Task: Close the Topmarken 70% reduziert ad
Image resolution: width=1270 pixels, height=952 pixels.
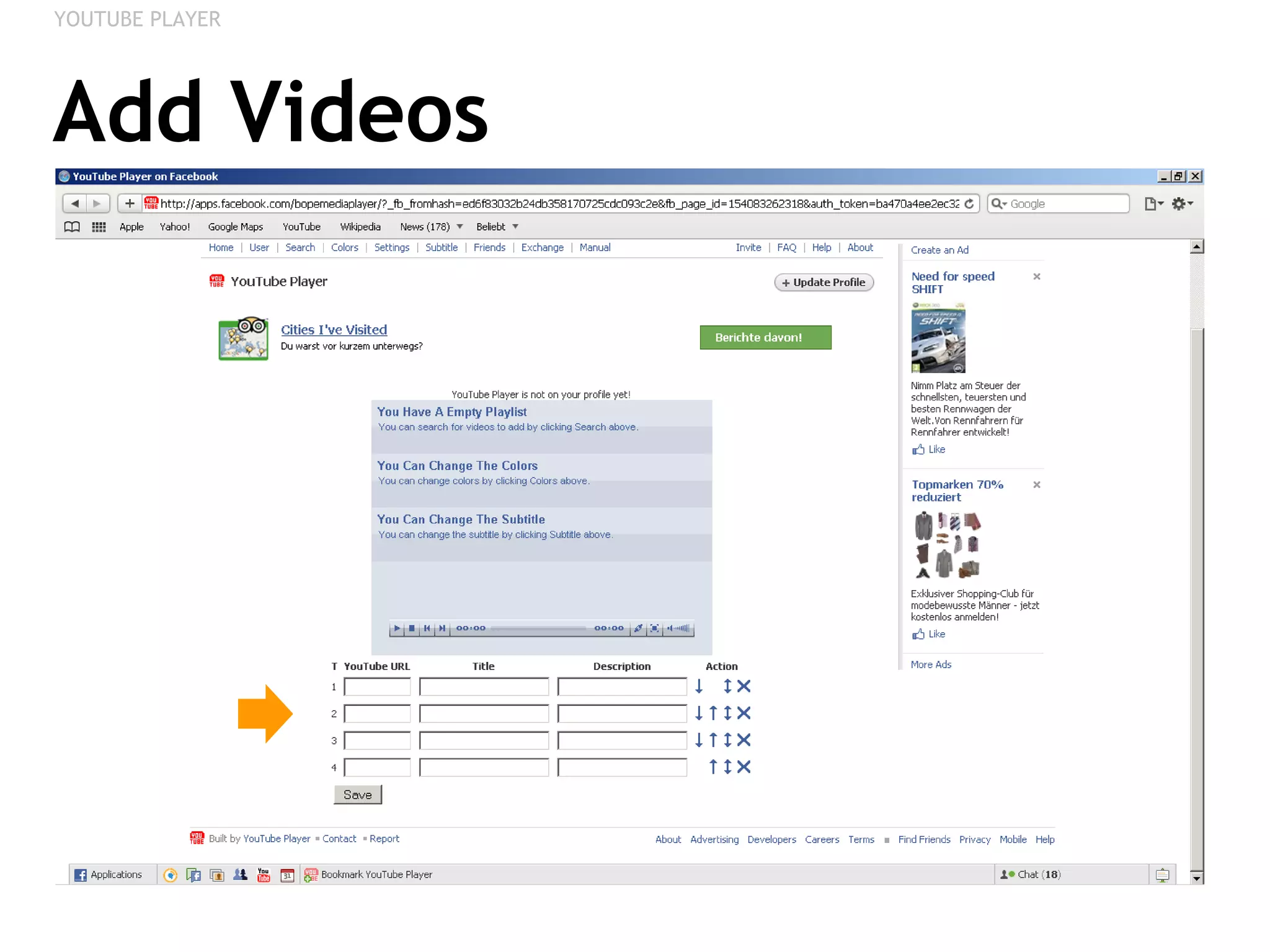Action: pos(1037,485)
